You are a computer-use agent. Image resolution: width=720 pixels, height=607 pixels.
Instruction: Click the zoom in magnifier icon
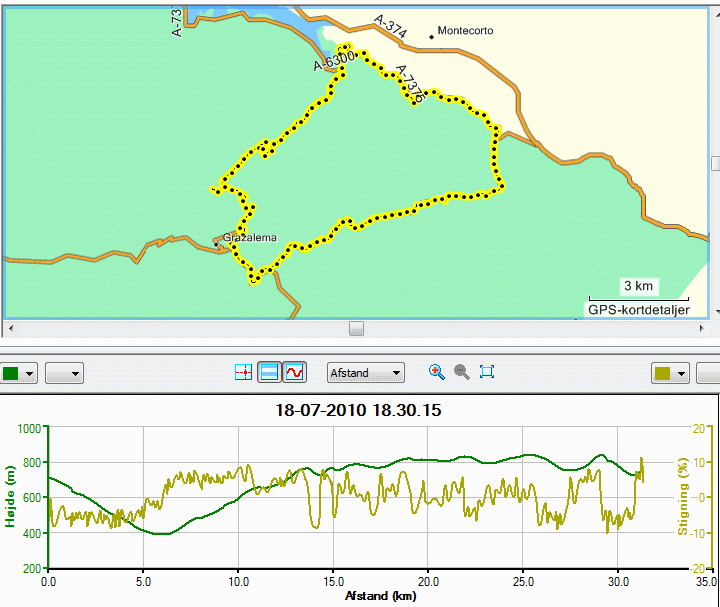tap(437, 372)
